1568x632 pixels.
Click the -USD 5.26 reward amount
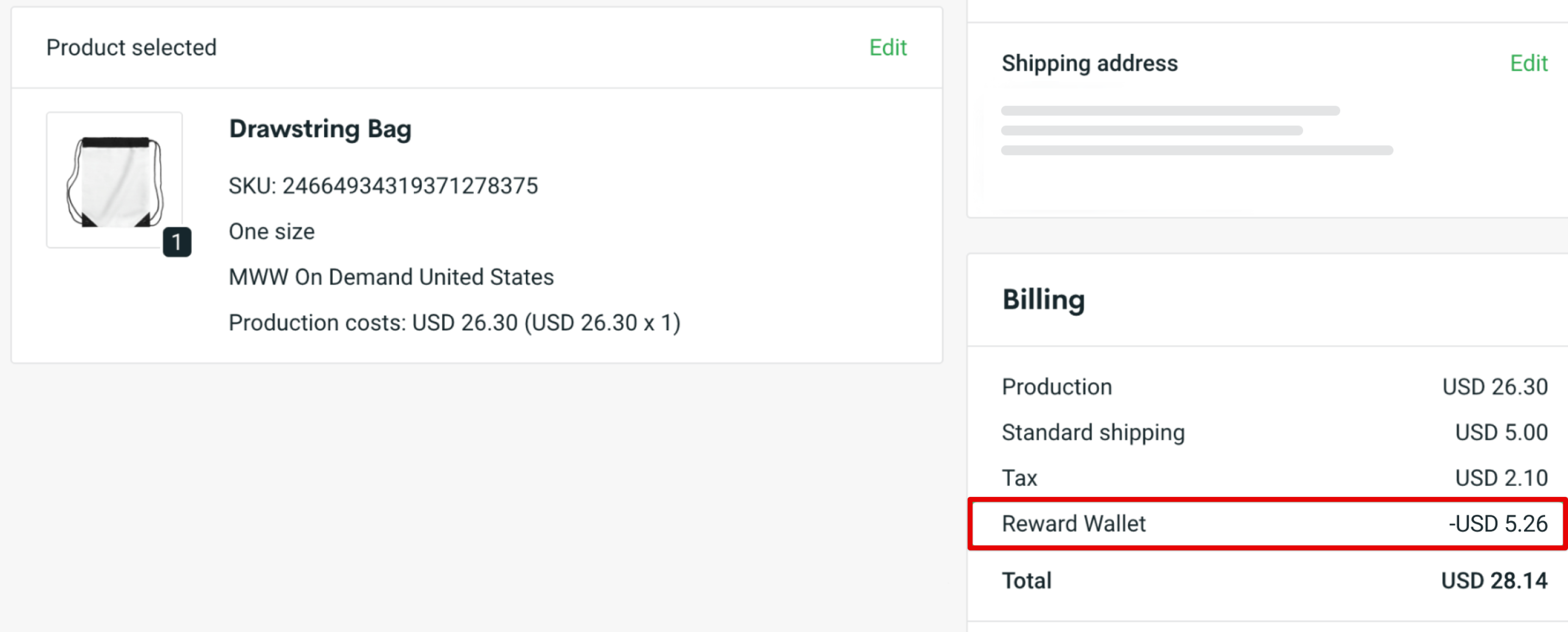[1498, 523]
